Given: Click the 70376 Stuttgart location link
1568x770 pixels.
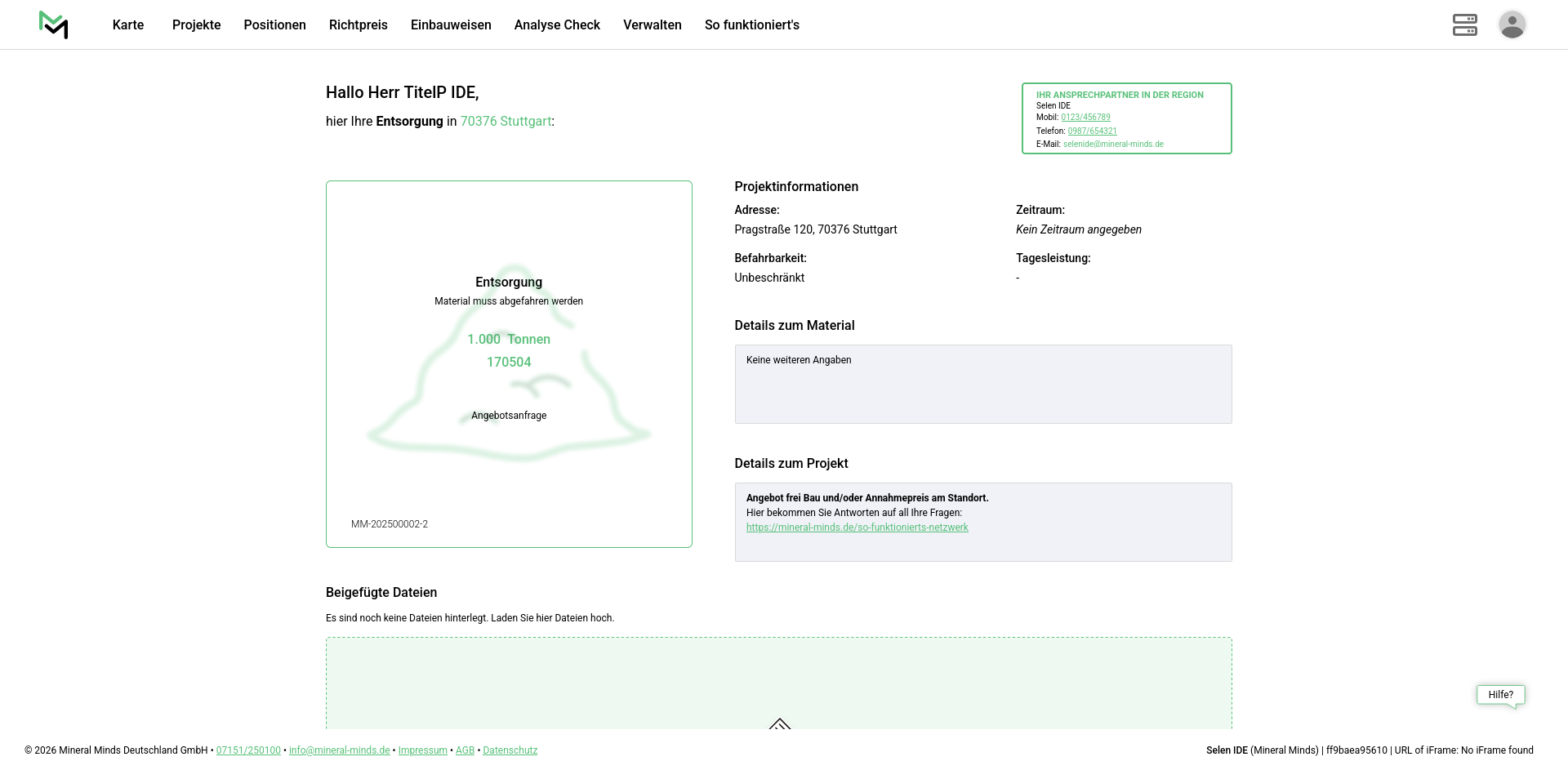Looking at the screenshot, I should point(506,121).
